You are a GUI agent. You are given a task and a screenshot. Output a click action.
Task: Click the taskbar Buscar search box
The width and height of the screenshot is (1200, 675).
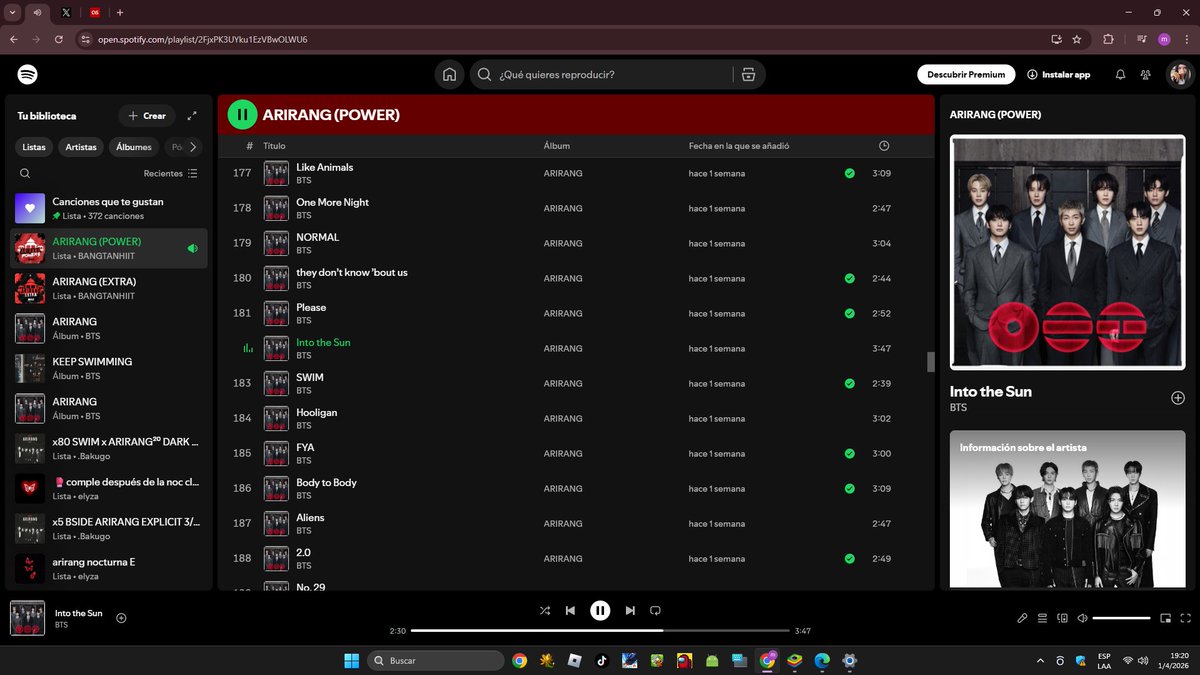point(436,660)
